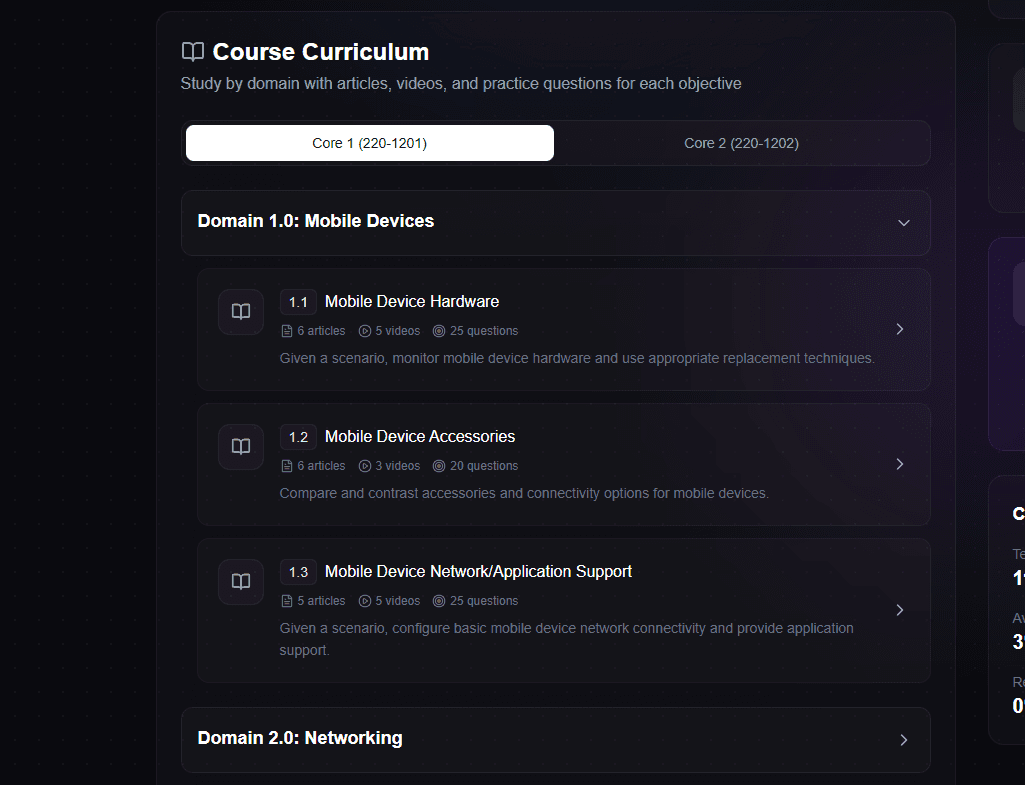
Task: Select the book icon for objective 1.3
Action: (x=240, y=582)
